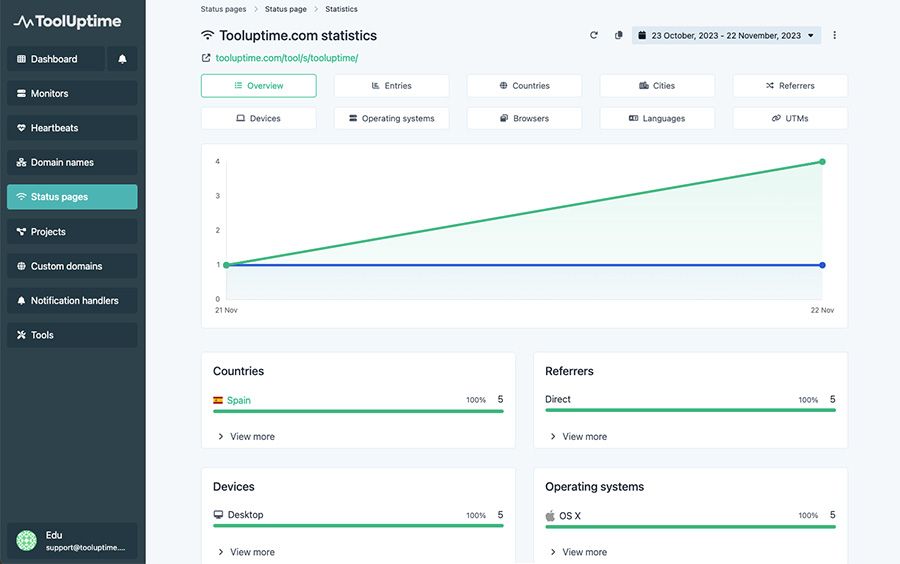Switch to the Entries tab

click(x=391, y=85)
